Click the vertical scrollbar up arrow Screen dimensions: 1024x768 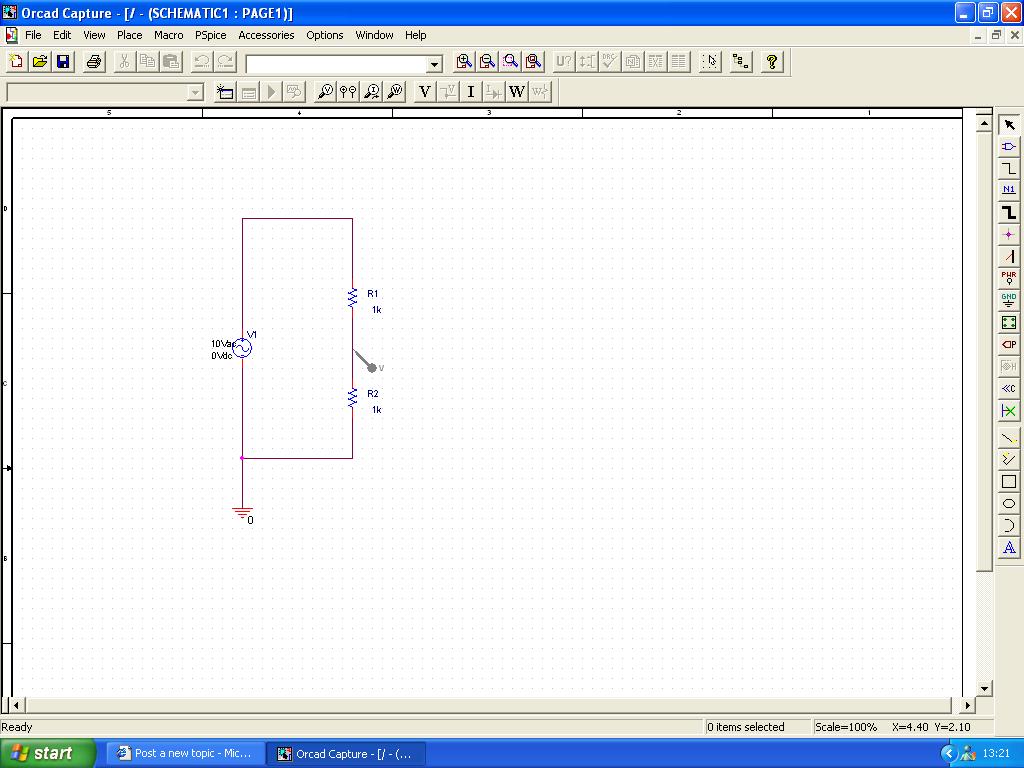point(984,123)
